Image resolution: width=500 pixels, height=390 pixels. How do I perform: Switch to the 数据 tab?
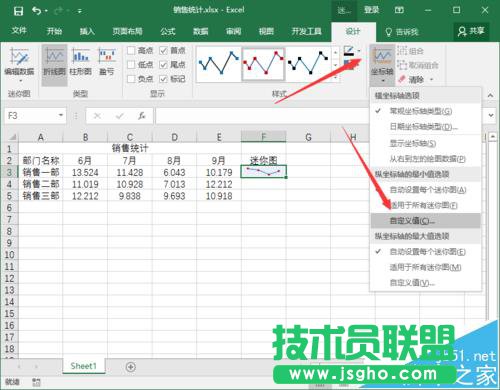(201, 31)
